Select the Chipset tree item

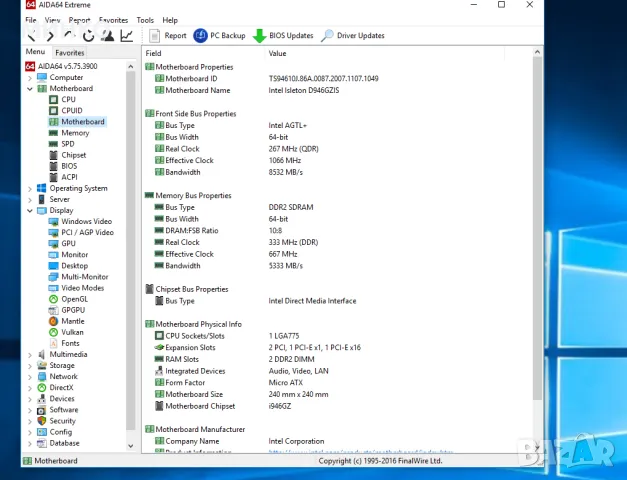[x=74, y=155]
